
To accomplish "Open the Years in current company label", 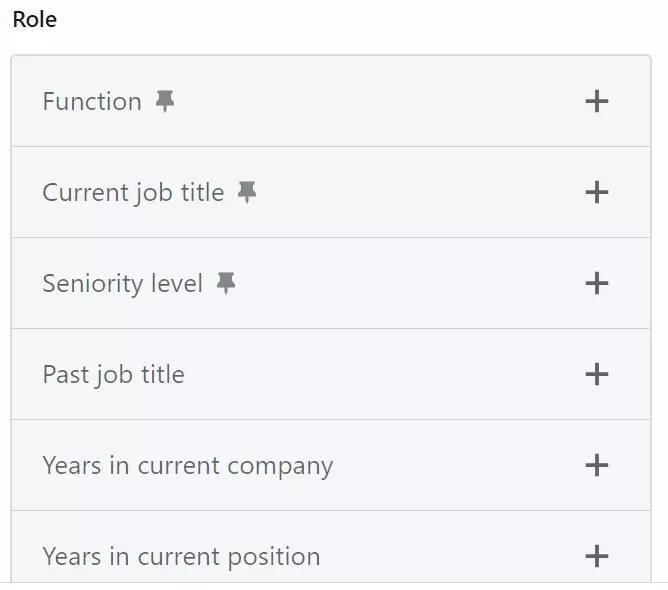I will tap(188, 466).
